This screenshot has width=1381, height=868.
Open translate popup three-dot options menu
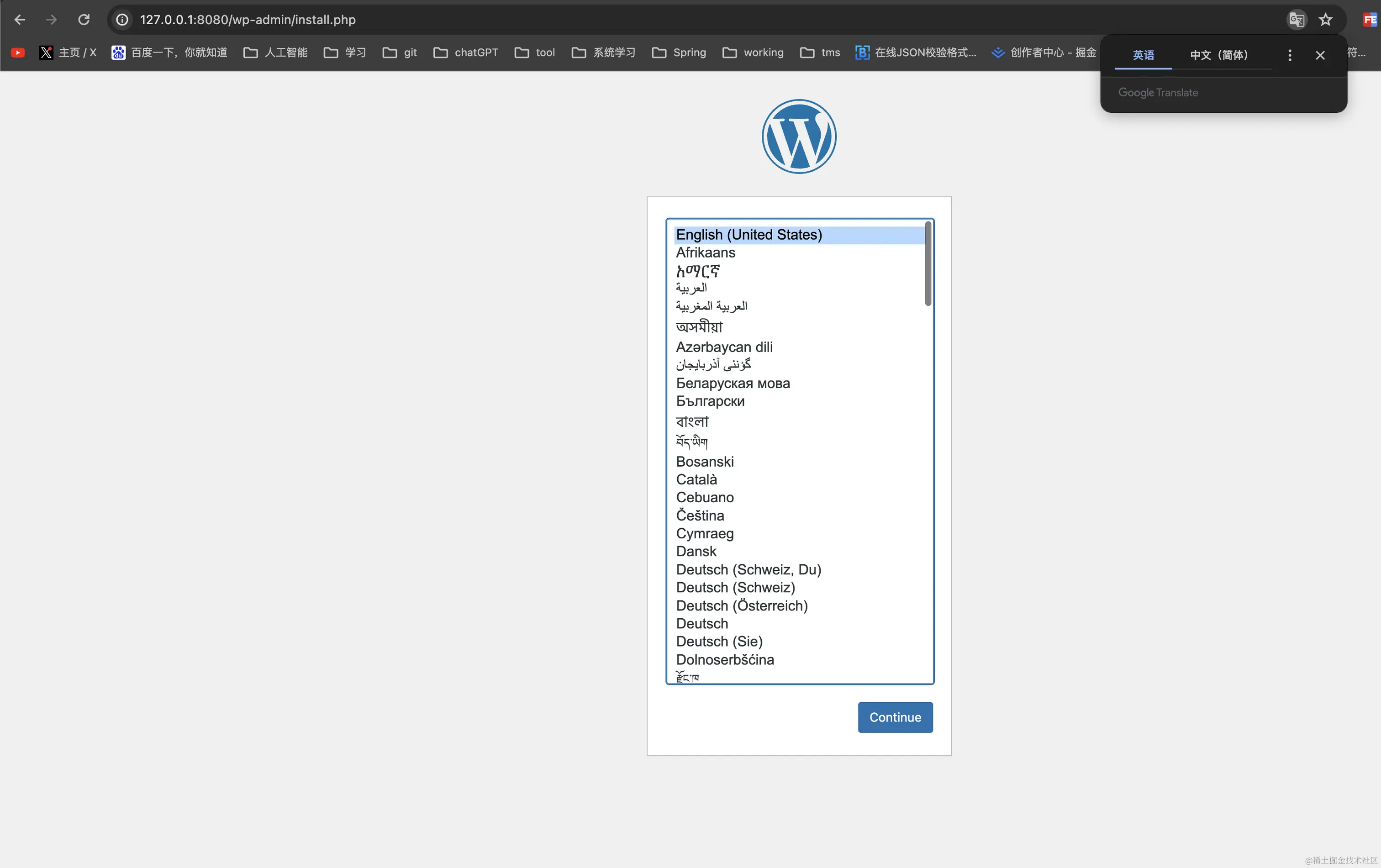point(1290,55)
